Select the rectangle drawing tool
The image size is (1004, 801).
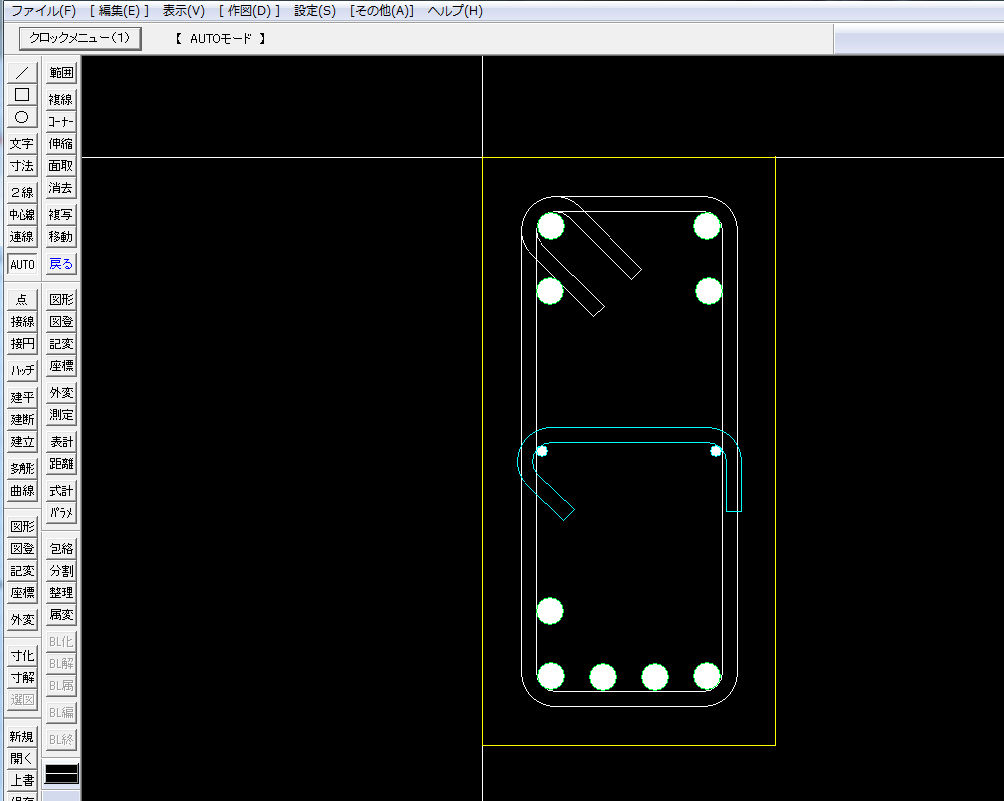click(x=22, y=95)
